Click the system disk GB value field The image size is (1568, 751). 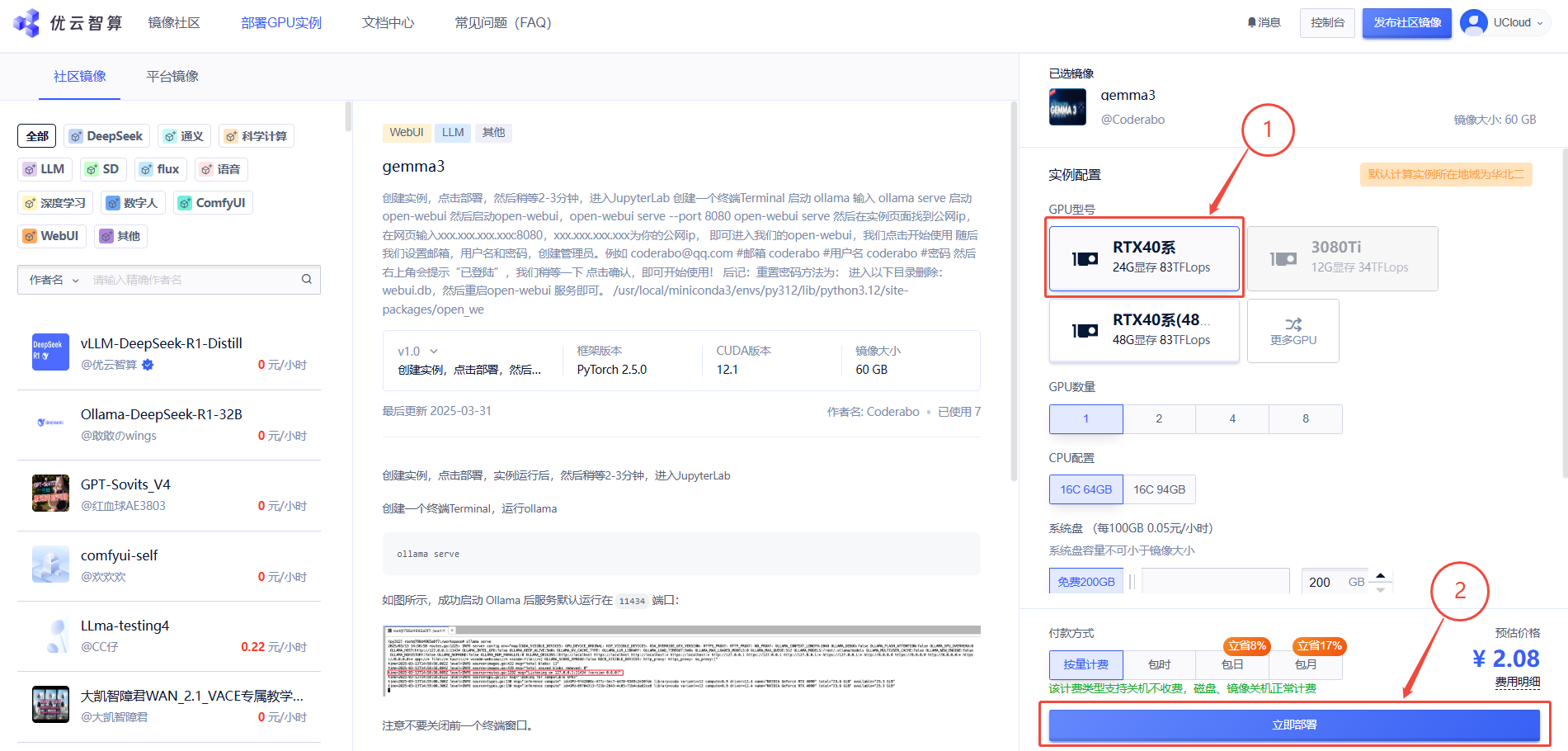click(x=1335, y=581)
